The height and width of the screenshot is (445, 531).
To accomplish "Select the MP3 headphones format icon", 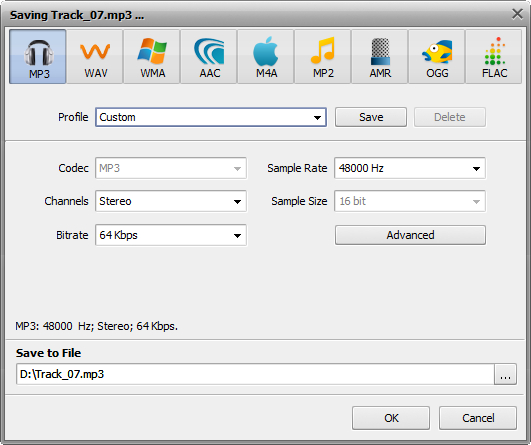I will pyautogui.click(x=38, y=57).
